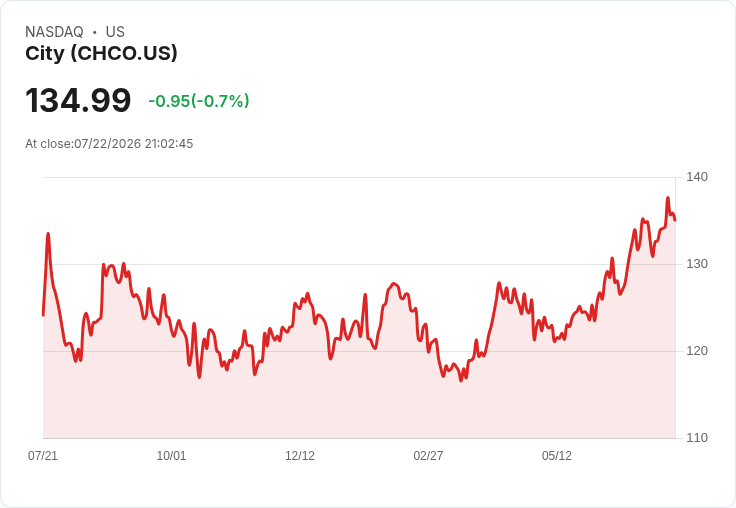The image size is (736, 508).
Task: Click the US market label
Action: [115, 32]
